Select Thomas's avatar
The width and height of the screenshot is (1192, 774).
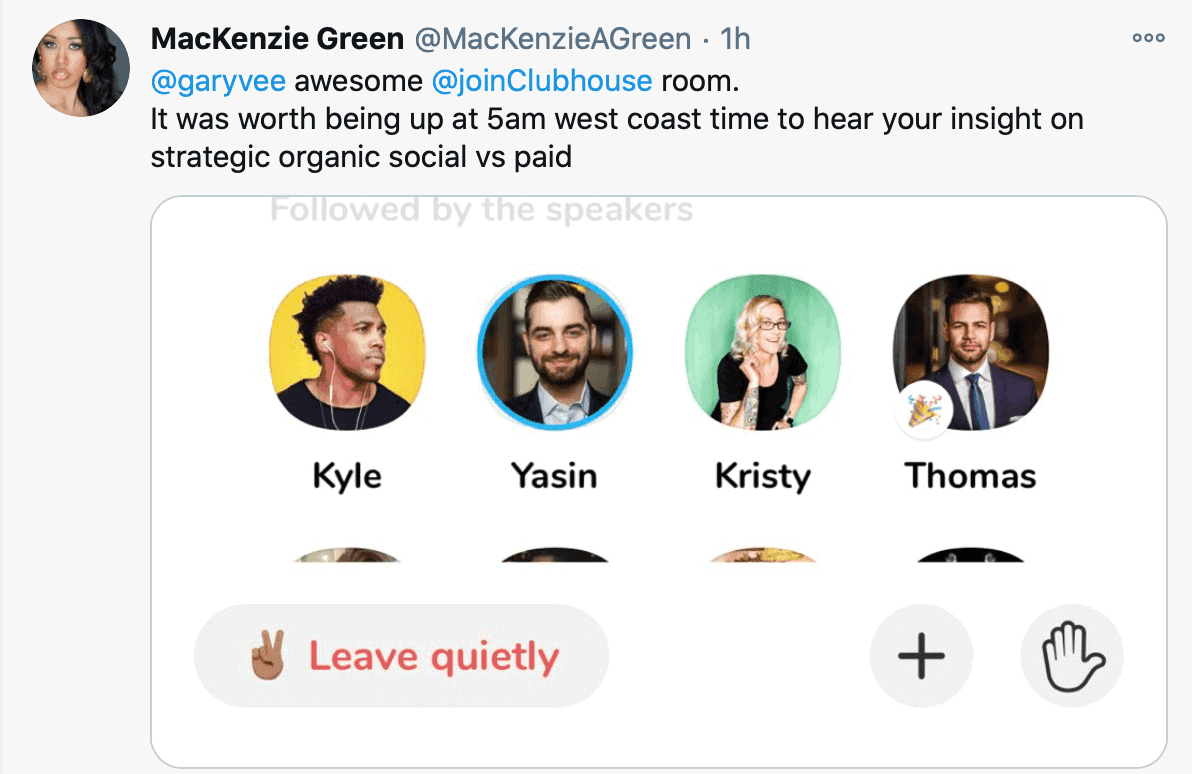pyautogui.click(x=971, y=352)
